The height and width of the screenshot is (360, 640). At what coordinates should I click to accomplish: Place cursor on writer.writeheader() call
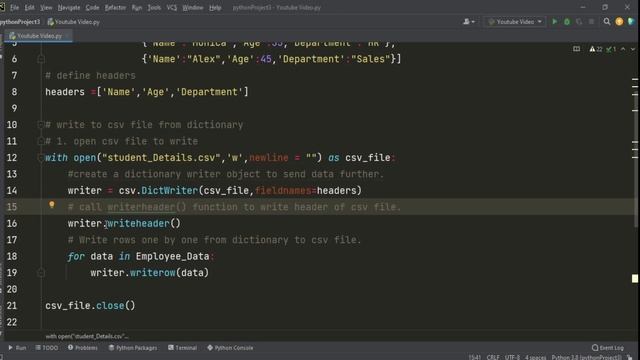pos(124,224)
